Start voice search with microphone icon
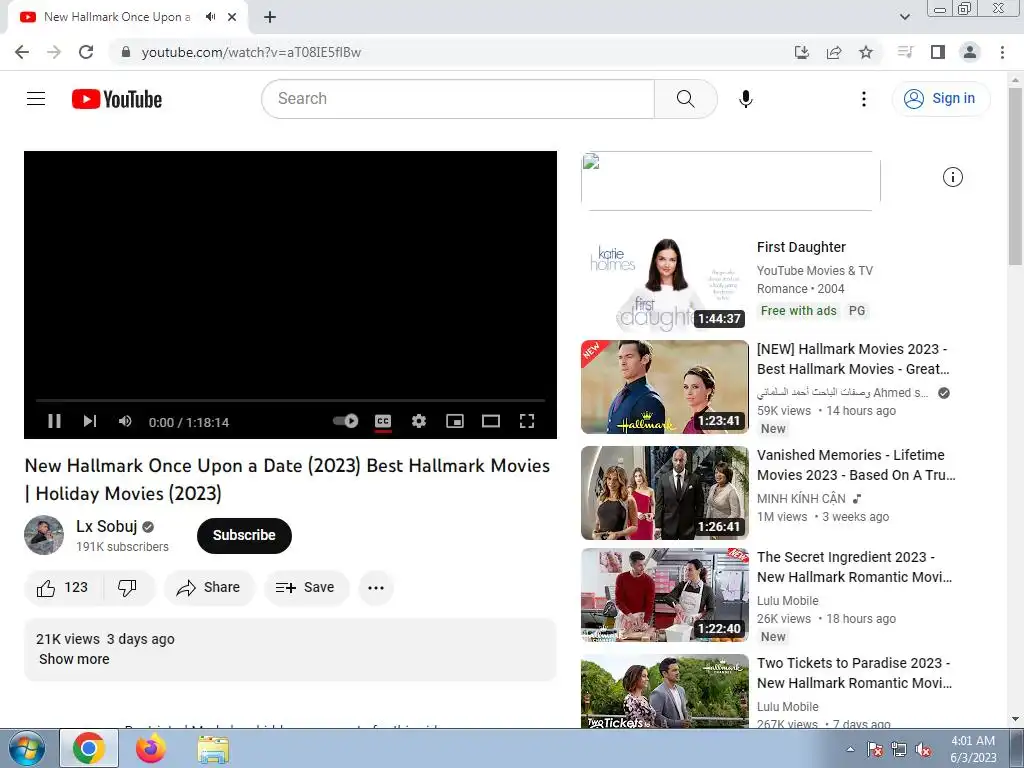This screenshot has height=768, width=1024. [746, 99]
